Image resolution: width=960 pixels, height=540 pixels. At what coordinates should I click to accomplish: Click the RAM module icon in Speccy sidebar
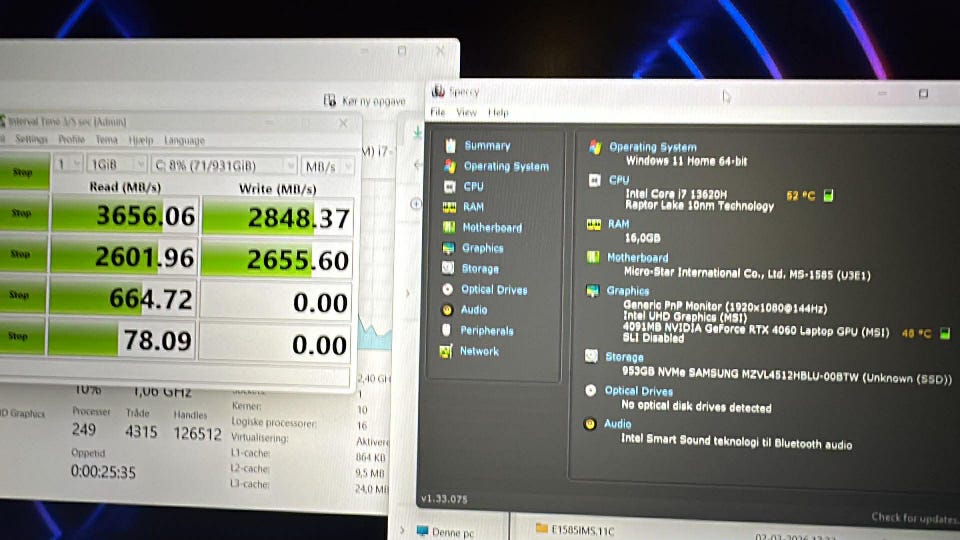point(449,207)
